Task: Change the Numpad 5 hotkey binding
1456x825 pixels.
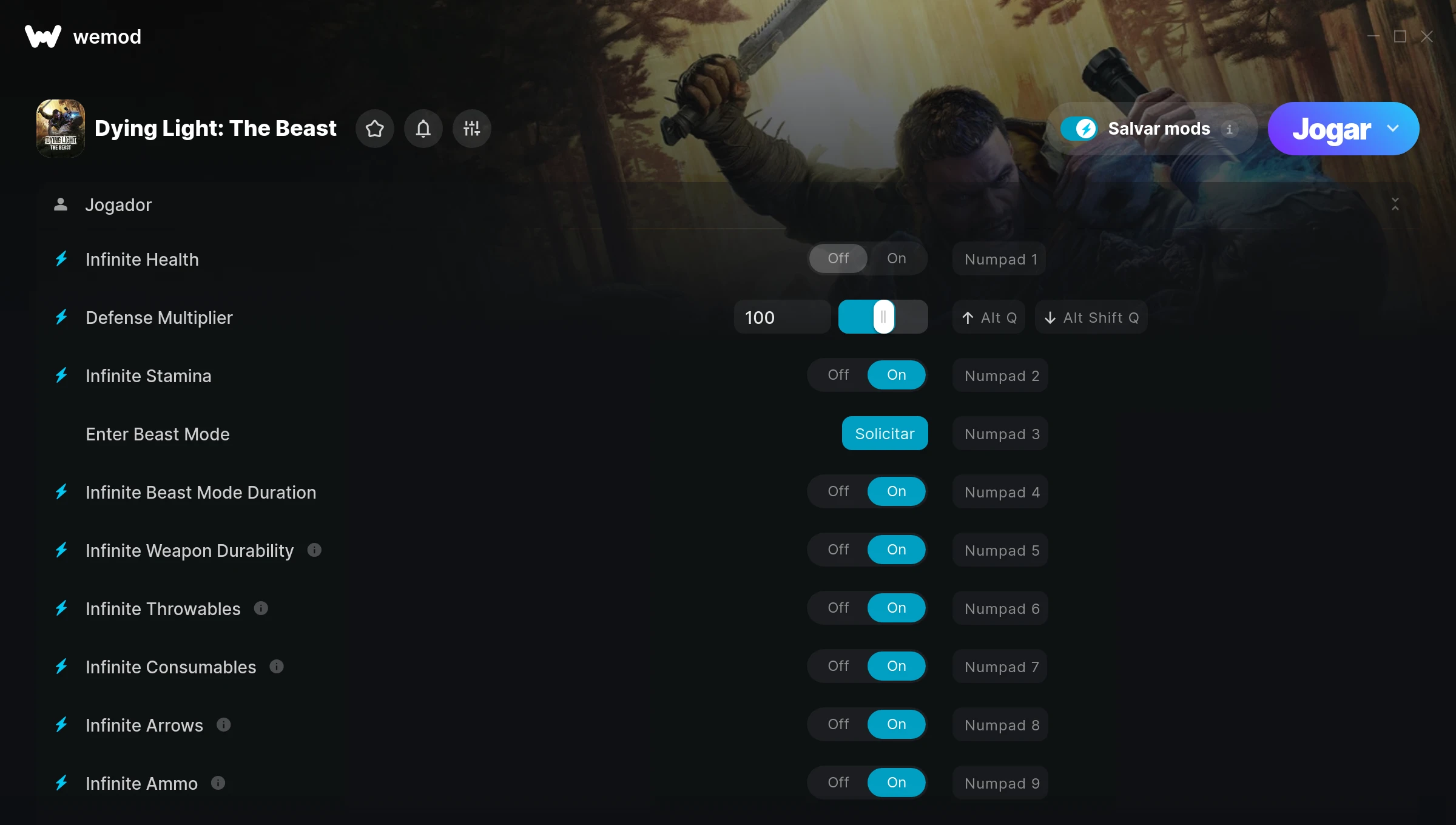Action: point(1001,550)
